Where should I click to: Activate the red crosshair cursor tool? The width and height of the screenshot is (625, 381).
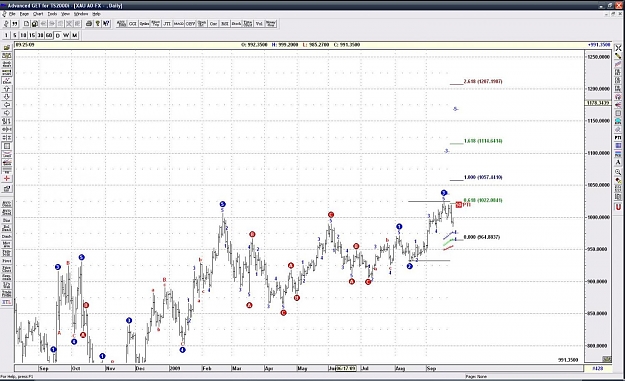pos(6,178)
